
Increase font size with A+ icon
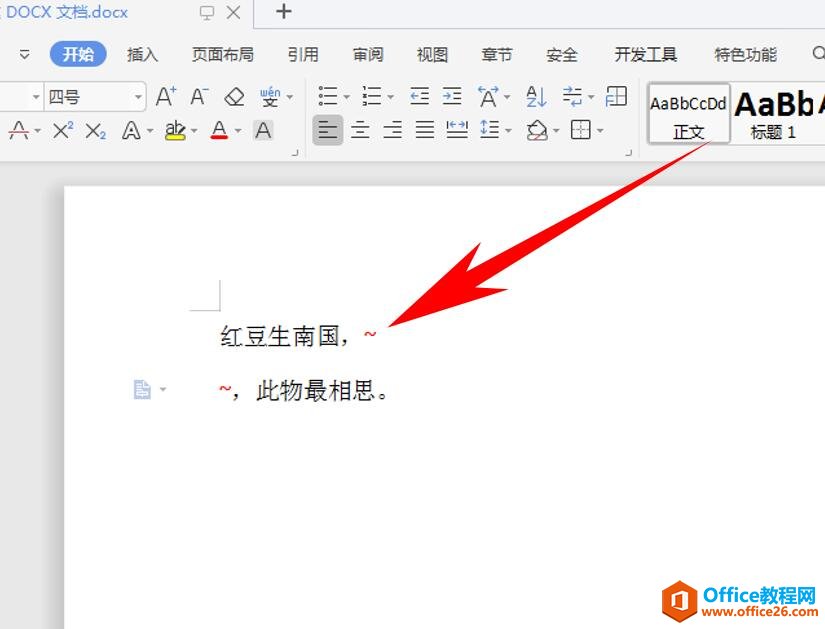click(x=166, y=97)
